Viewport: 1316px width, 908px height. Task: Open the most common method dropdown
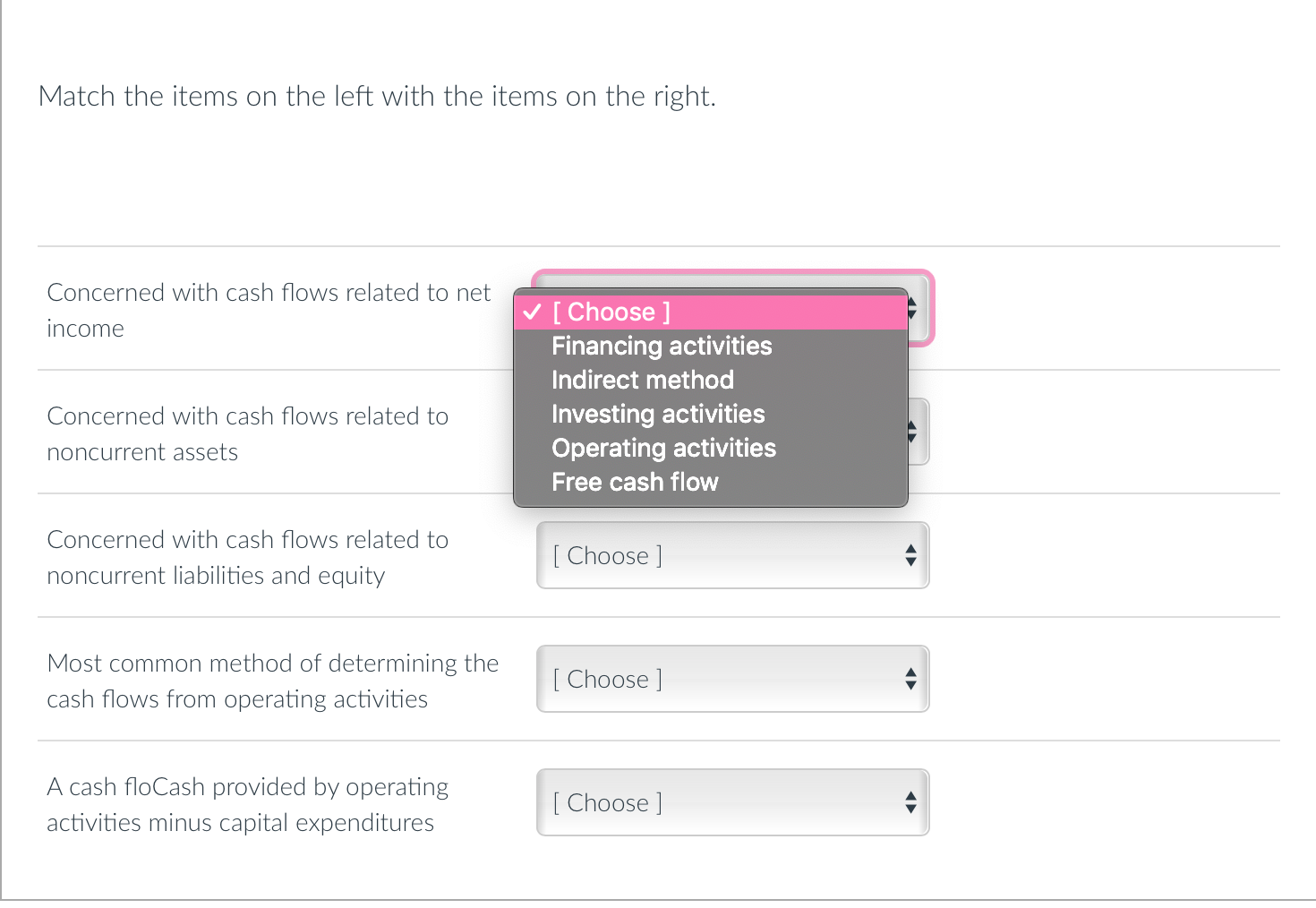(x=732, y=680)
